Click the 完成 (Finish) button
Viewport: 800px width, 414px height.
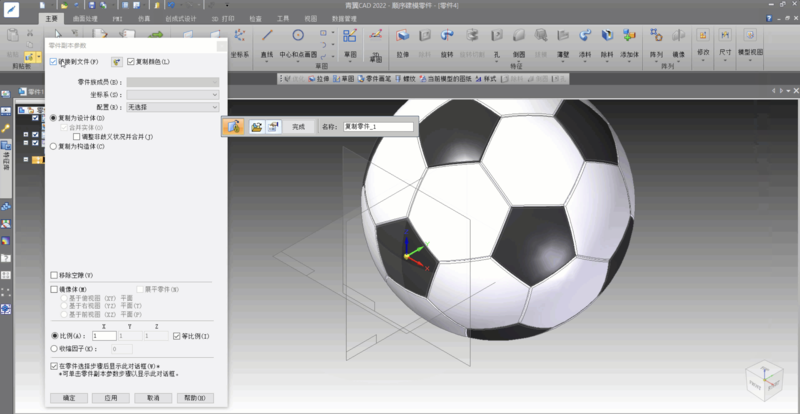pos(297,127)
